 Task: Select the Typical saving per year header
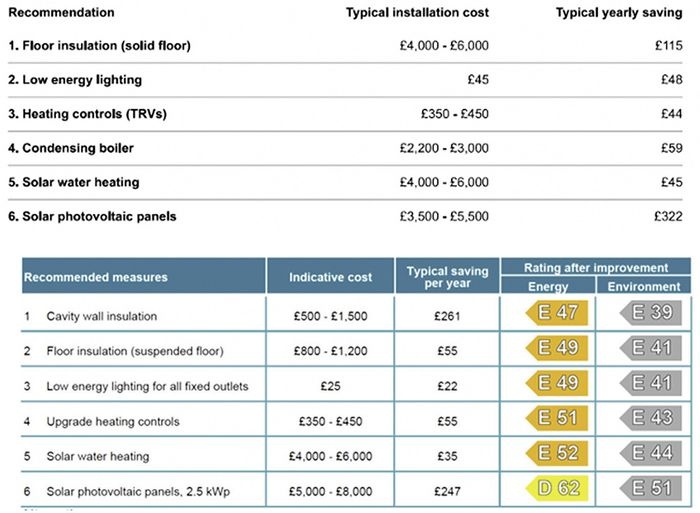(x=447, y=276)
